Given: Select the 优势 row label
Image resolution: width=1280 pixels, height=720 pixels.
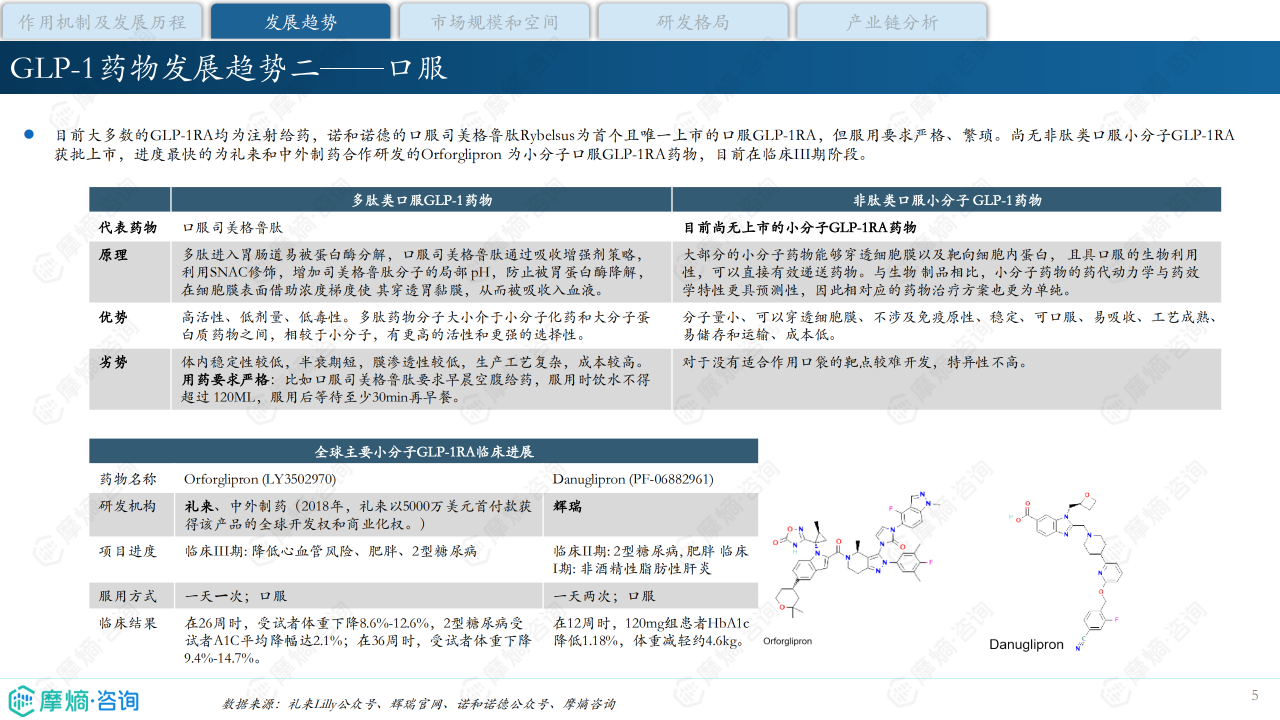Looking at the screenshot, I should point(113,317).
